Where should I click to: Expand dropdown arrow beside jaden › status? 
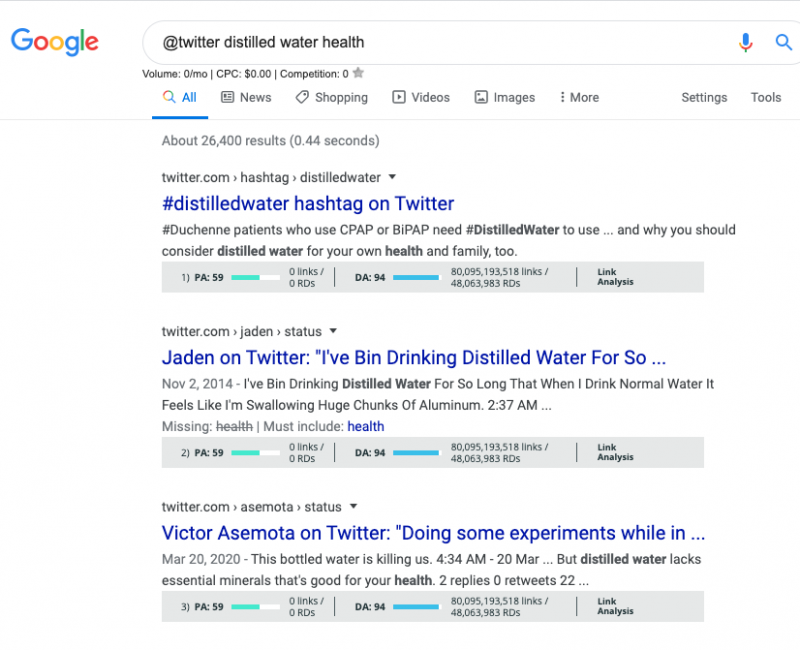[x=333, y=331]
